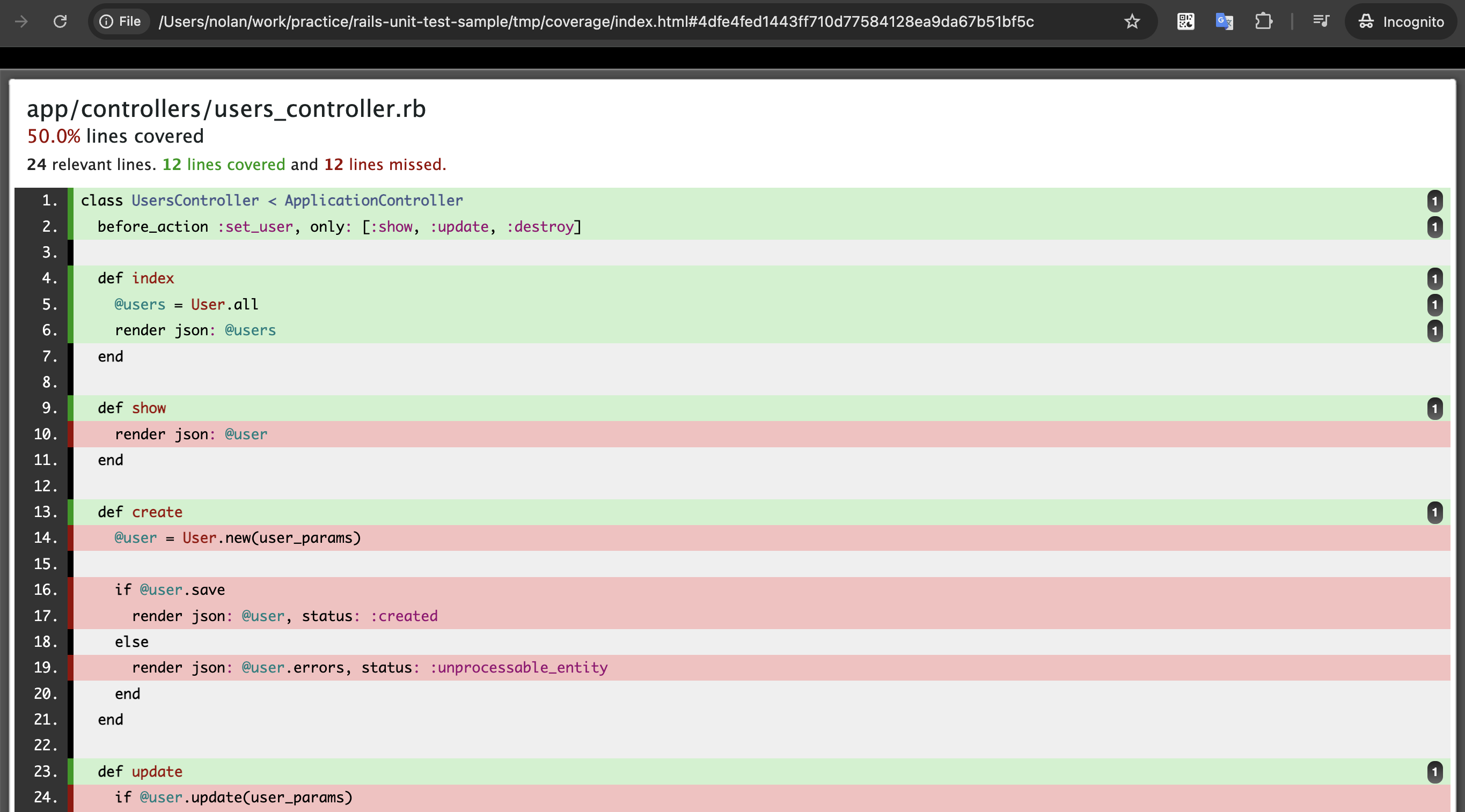Bookmark this page with star icon
The height and width of the screenshot is (812, 1465).
[1132, 21]
